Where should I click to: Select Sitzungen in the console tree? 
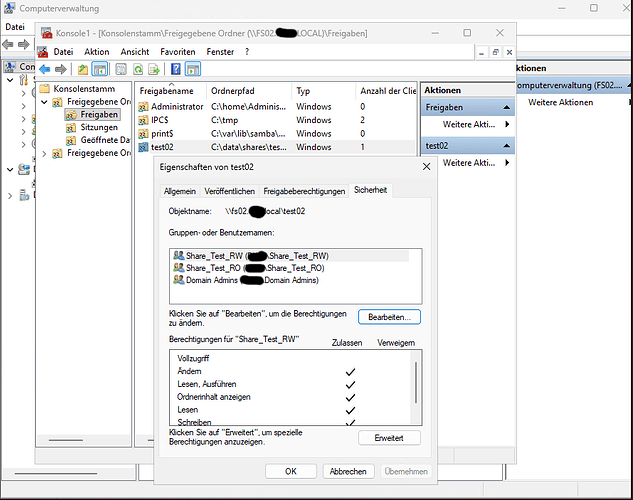[x=99, y=127]
